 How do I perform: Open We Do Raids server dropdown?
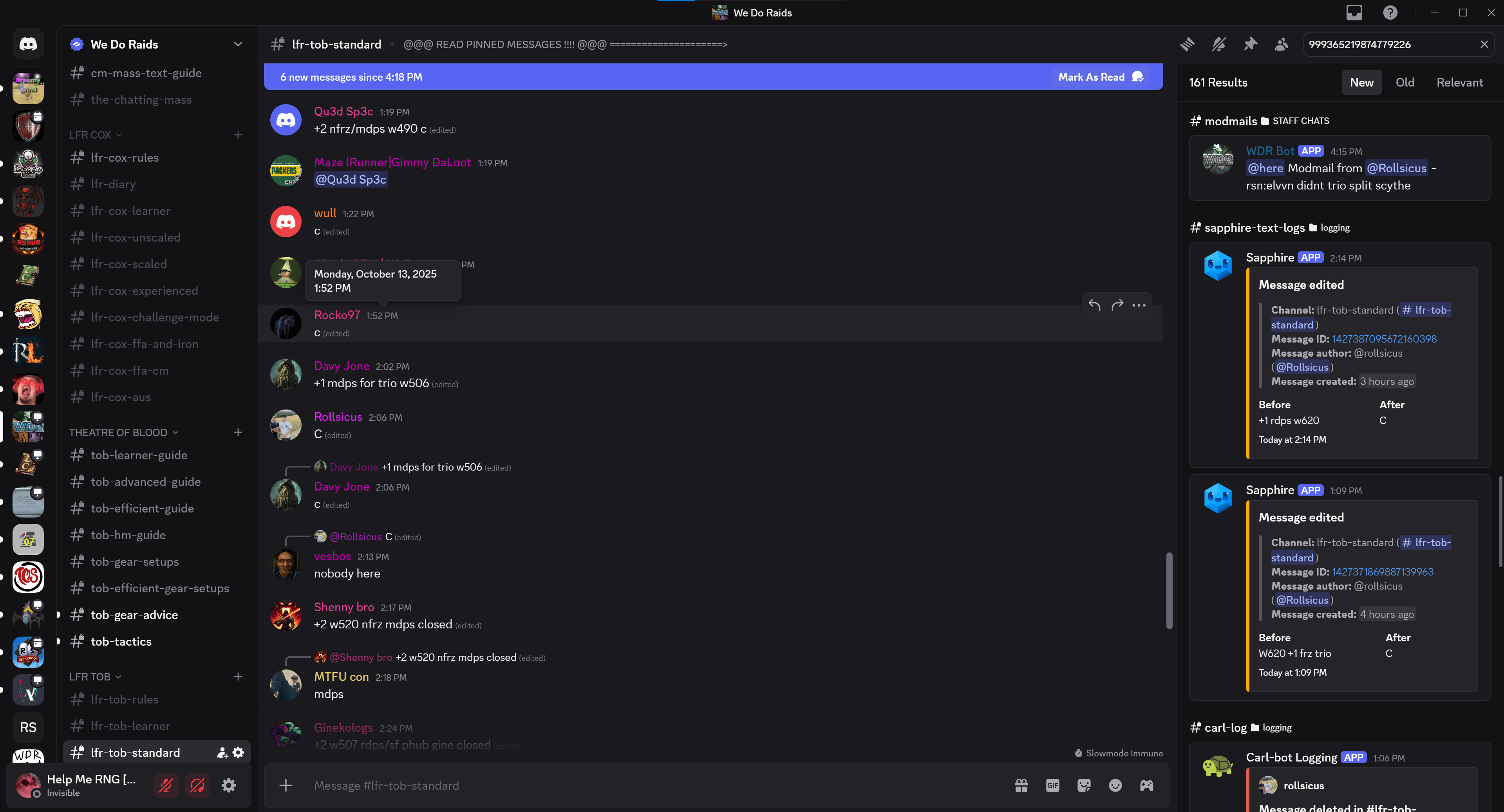[238, 44]
